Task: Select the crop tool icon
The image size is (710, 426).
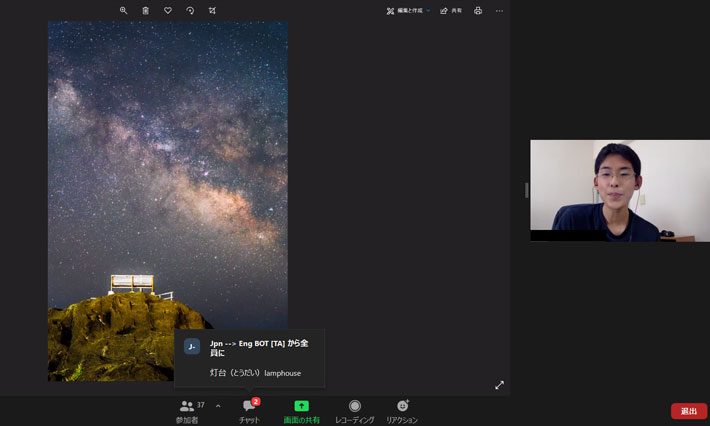Action: pyautogui.click(x=212, y=10)
